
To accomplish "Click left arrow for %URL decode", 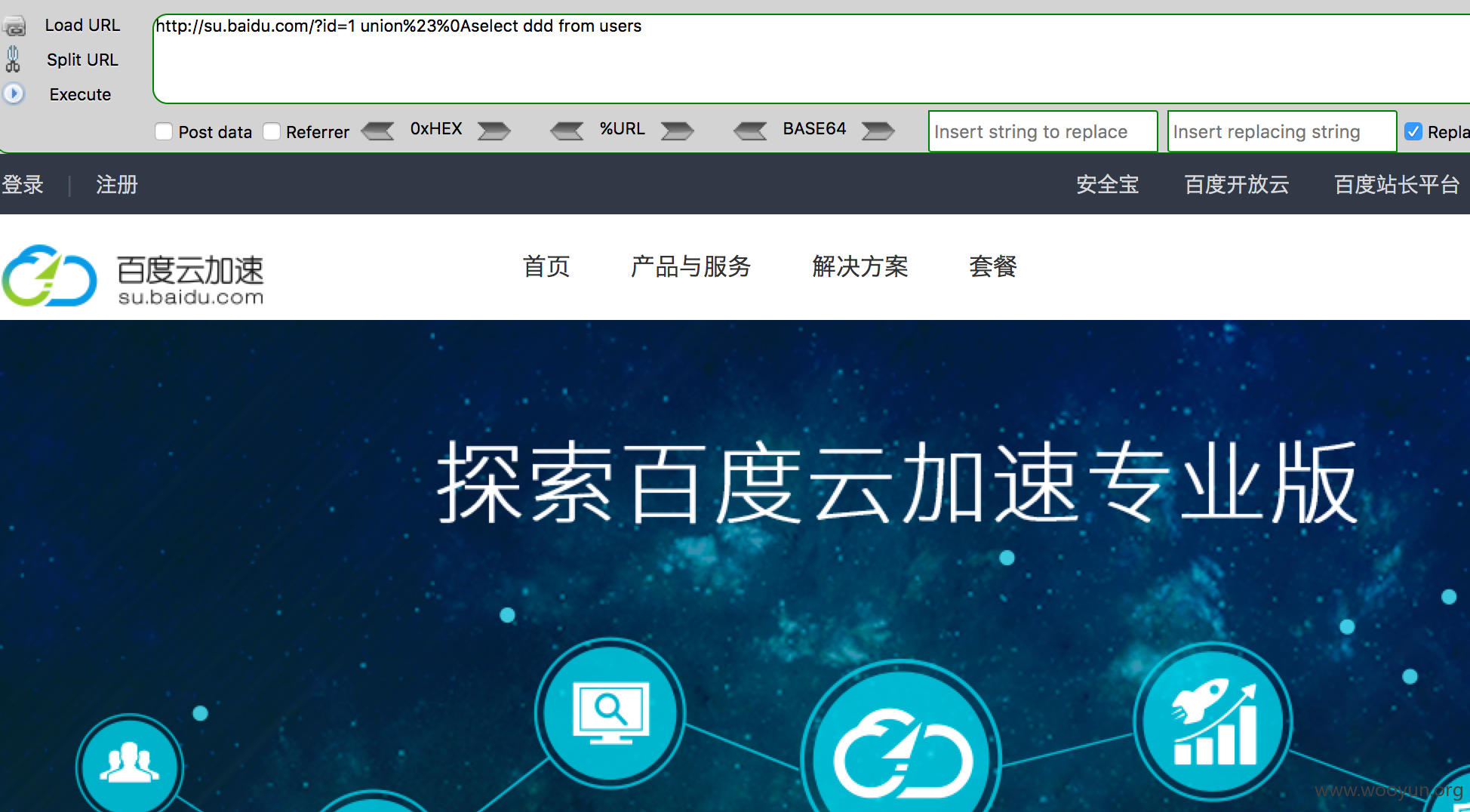I will pyautogui.click(x=567, y=131).
